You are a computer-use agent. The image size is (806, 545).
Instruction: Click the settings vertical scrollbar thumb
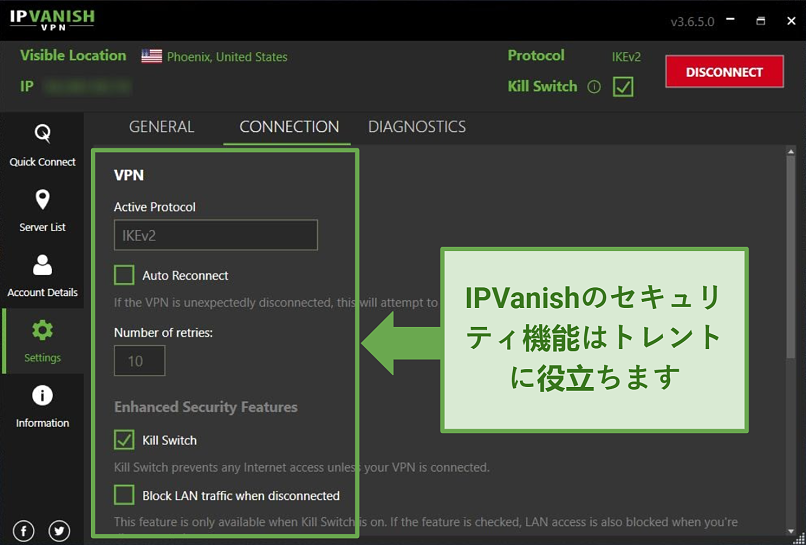[791, 257]
